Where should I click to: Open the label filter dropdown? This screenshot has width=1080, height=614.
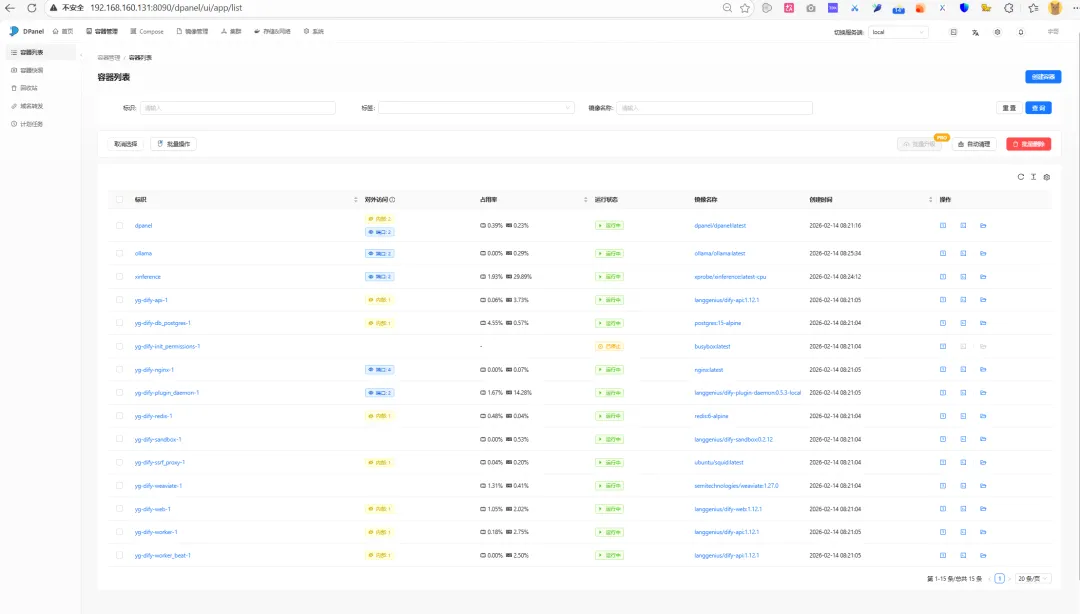coord(476,108)
